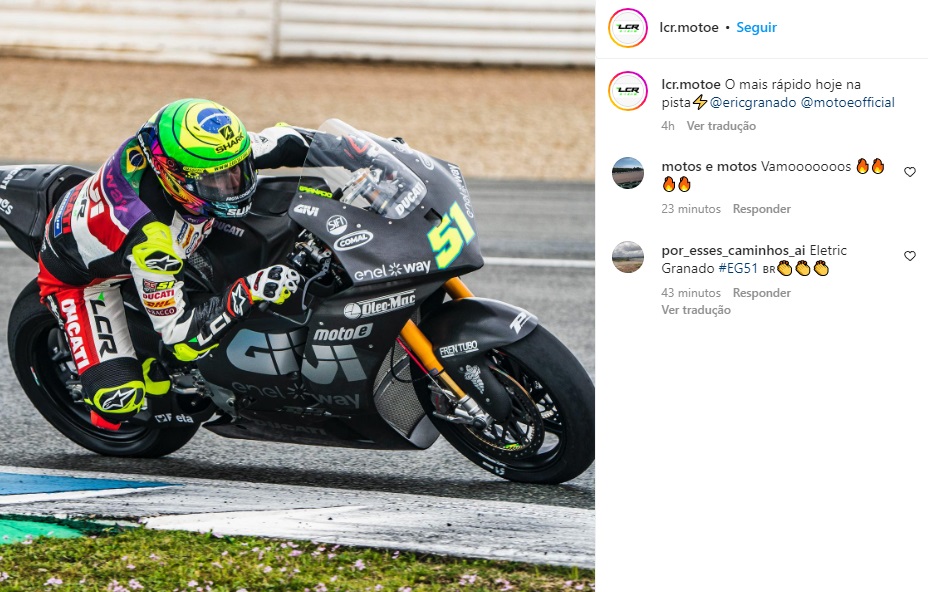
Task: Open the por_esses_caminhos_ai profile picture
Action: pyautogui.click(x=627, y=257)
